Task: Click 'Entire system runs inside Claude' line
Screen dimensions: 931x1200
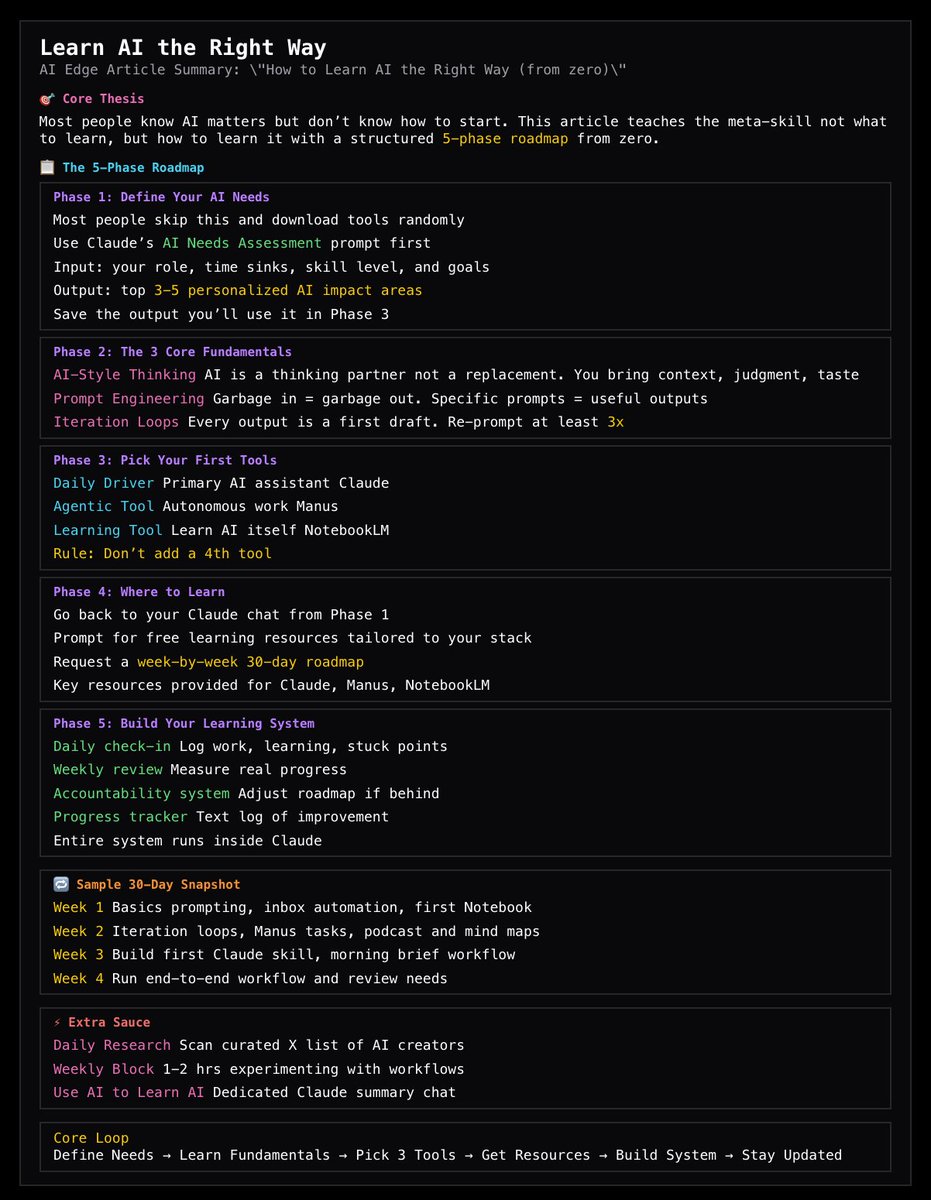Action: click(187, 840)
